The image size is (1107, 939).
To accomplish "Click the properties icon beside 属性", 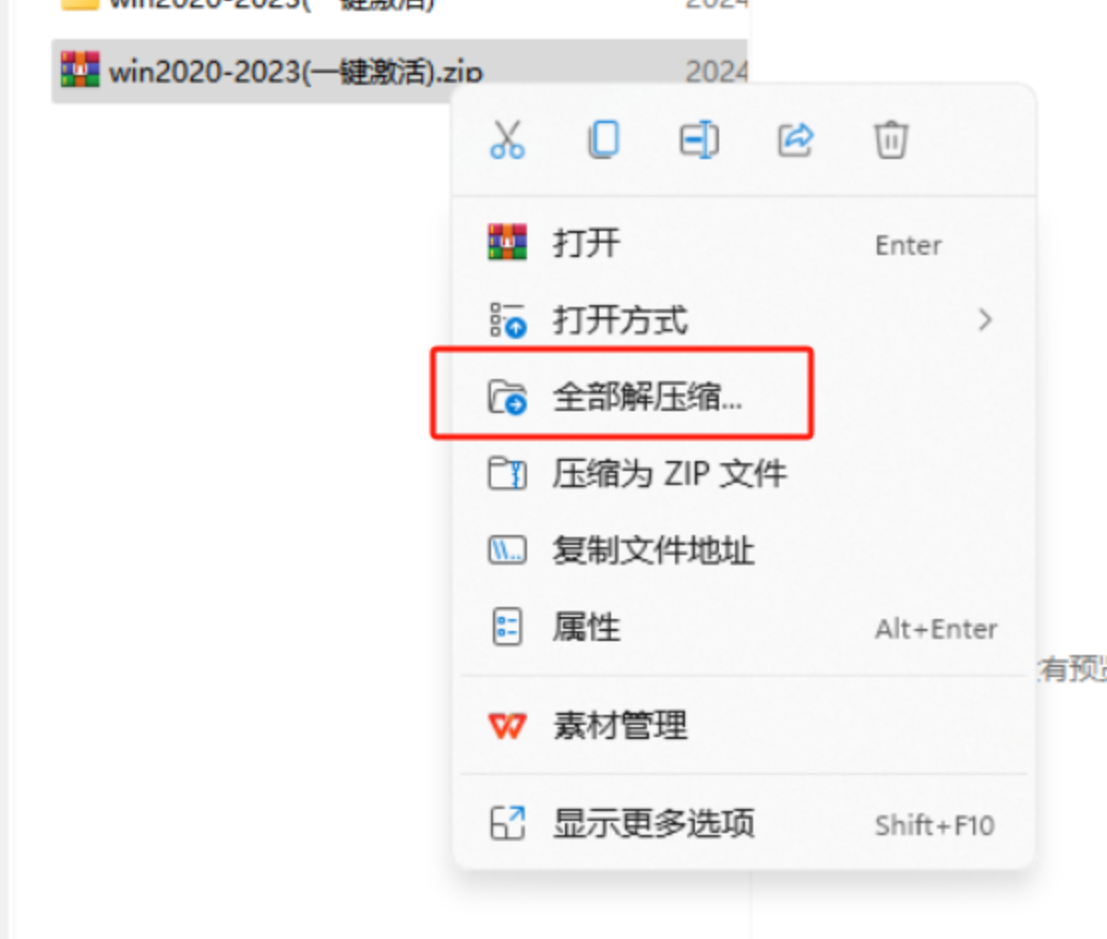I will 507,627.
